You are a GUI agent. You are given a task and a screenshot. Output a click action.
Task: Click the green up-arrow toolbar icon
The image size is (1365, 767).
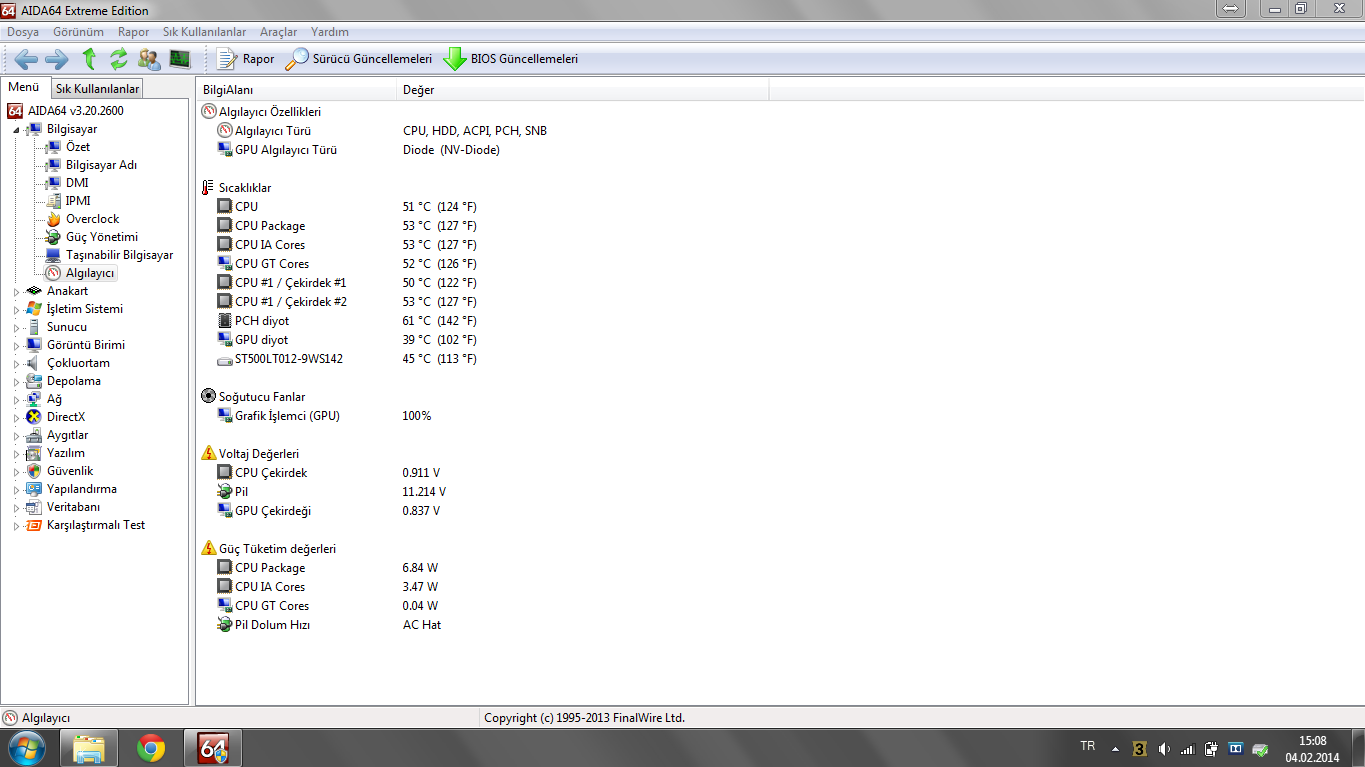tap(89, 59)
